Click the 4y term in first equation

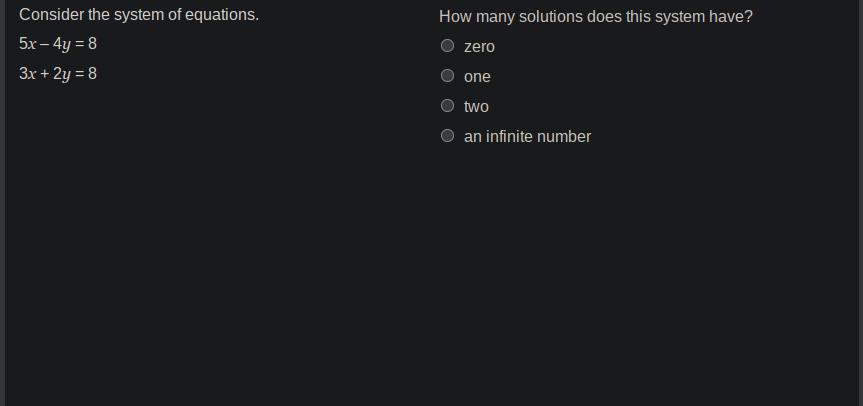click(61, 44)
